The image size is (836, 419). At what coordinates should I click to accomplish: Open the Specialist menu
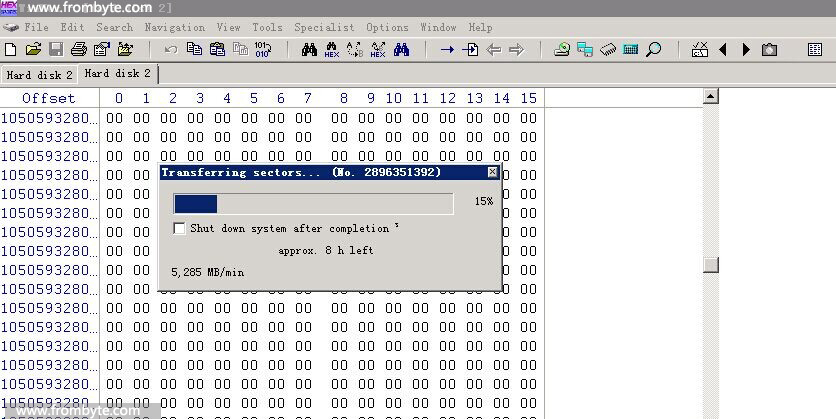tap(326, 27)
